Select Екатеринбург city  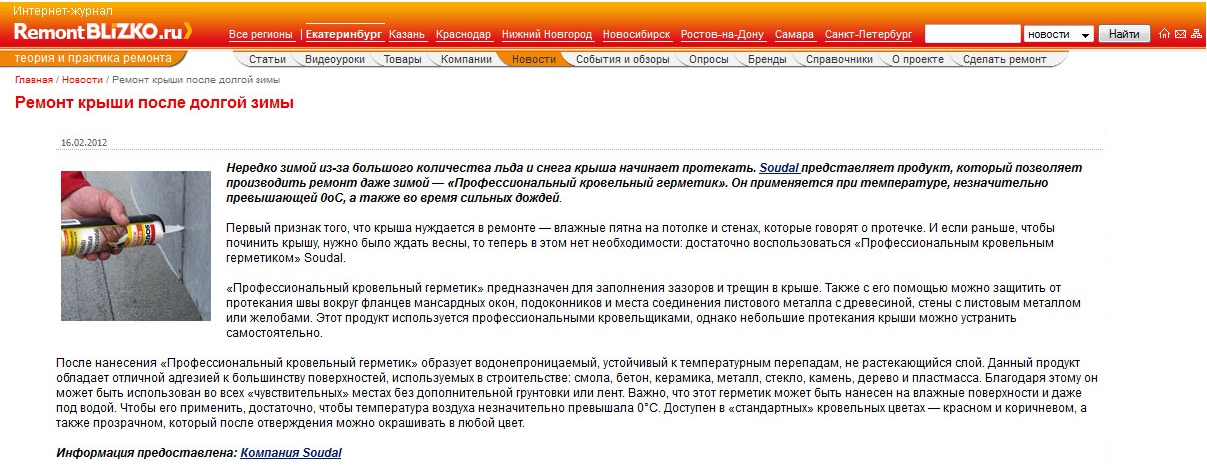(344, 35)
